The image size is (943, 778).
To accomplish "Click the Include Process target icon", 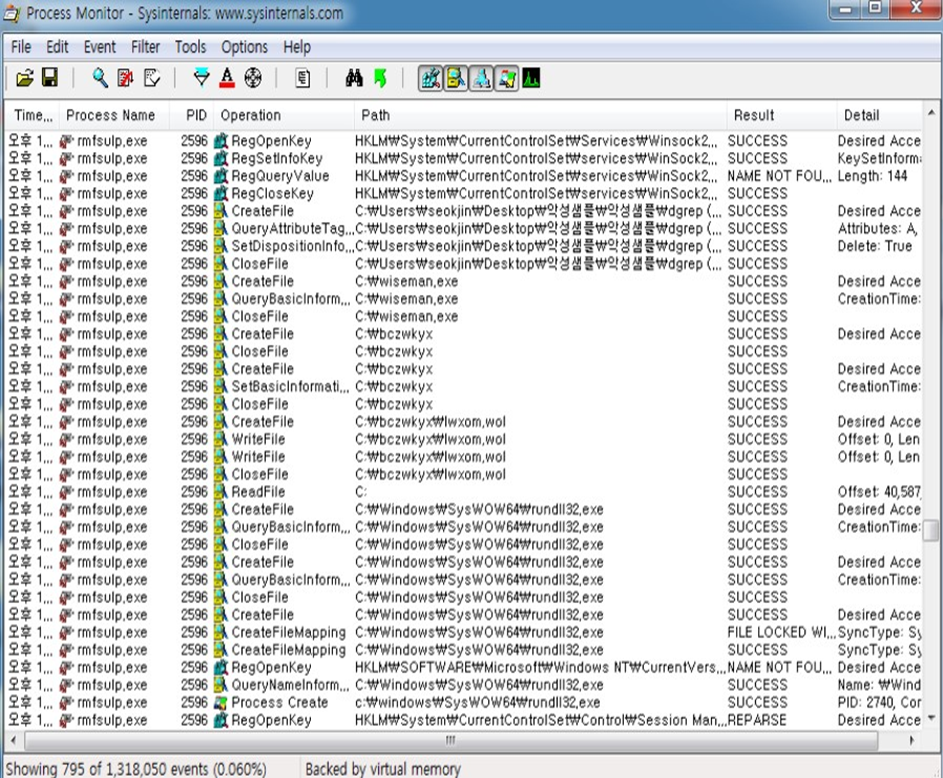I will (x=253, y=78).
